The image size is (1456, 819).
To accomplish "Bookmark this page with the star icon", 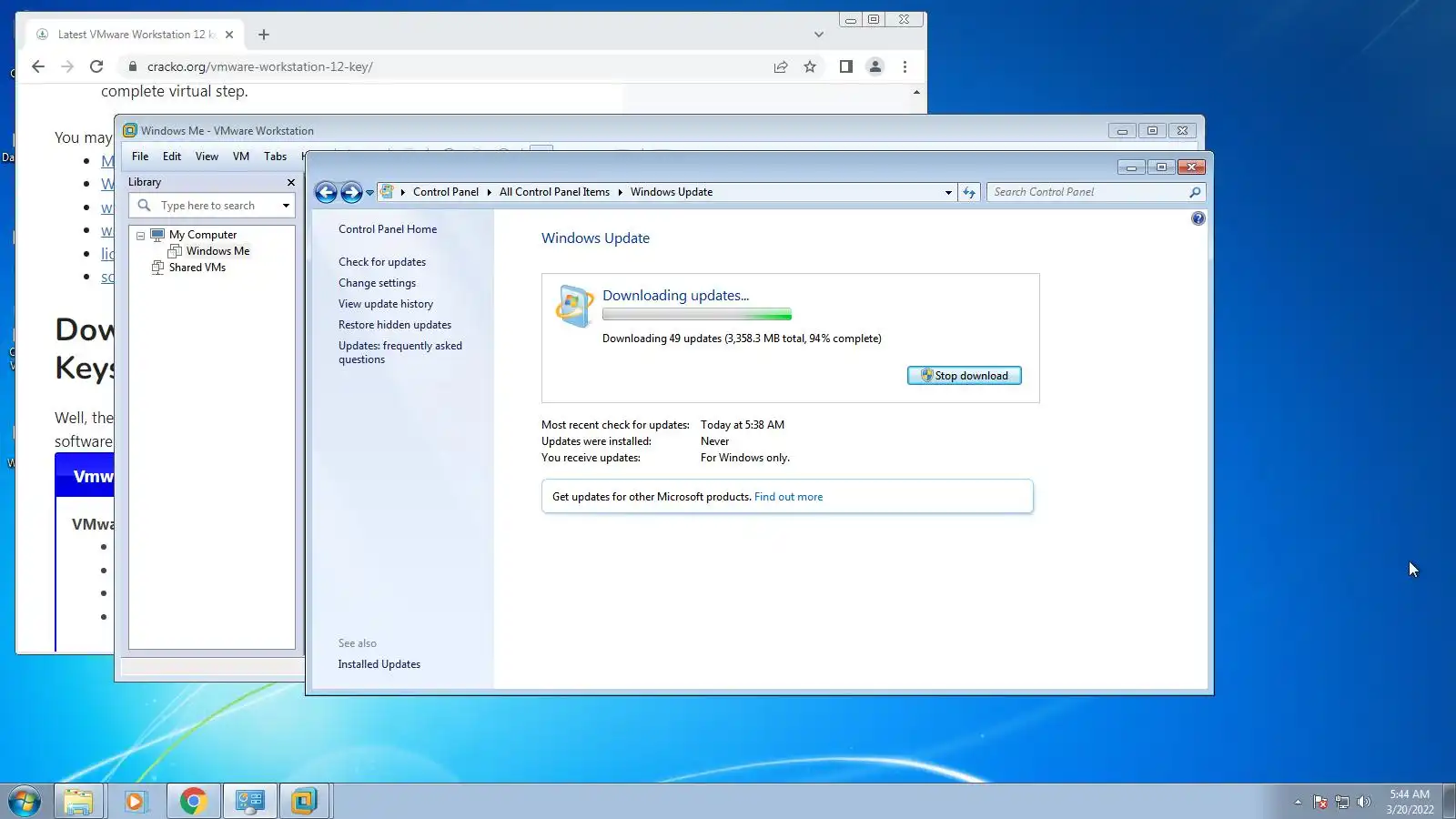I will pos(810,66).
